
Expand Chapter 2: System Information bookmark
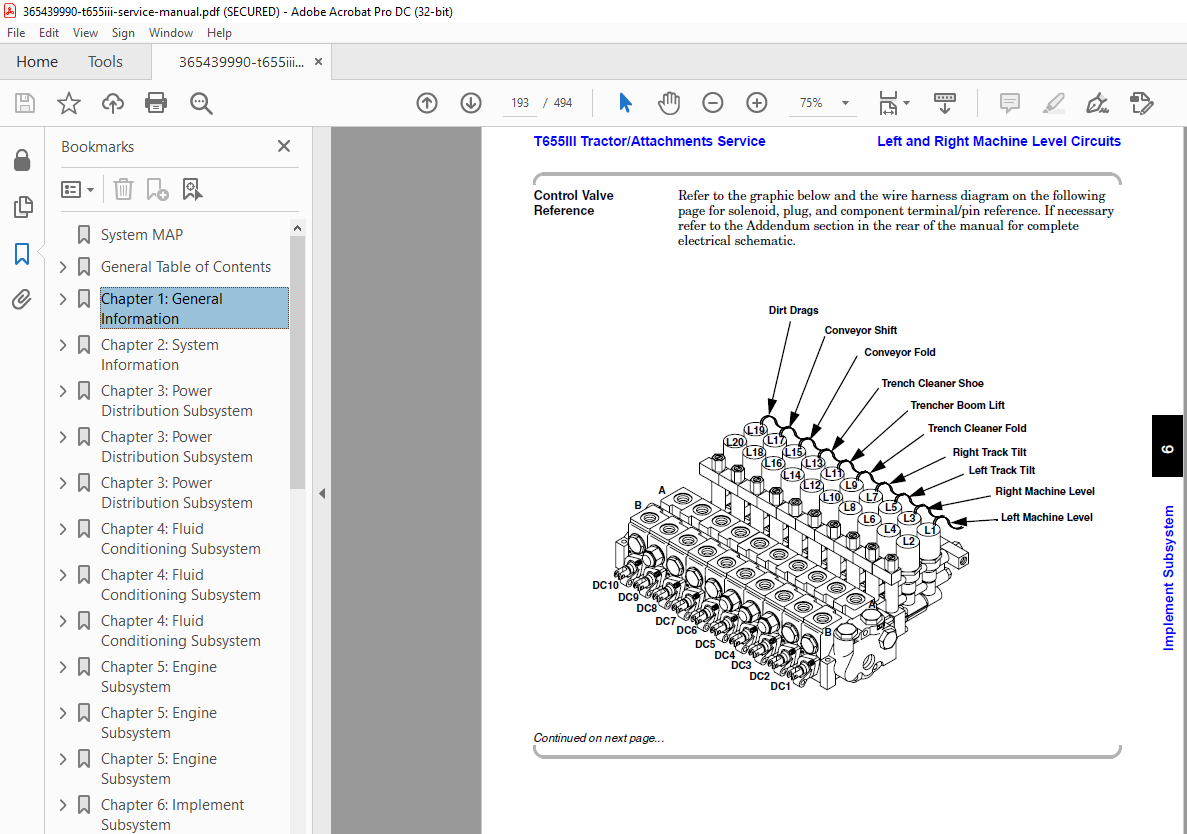tap(63, 345)
